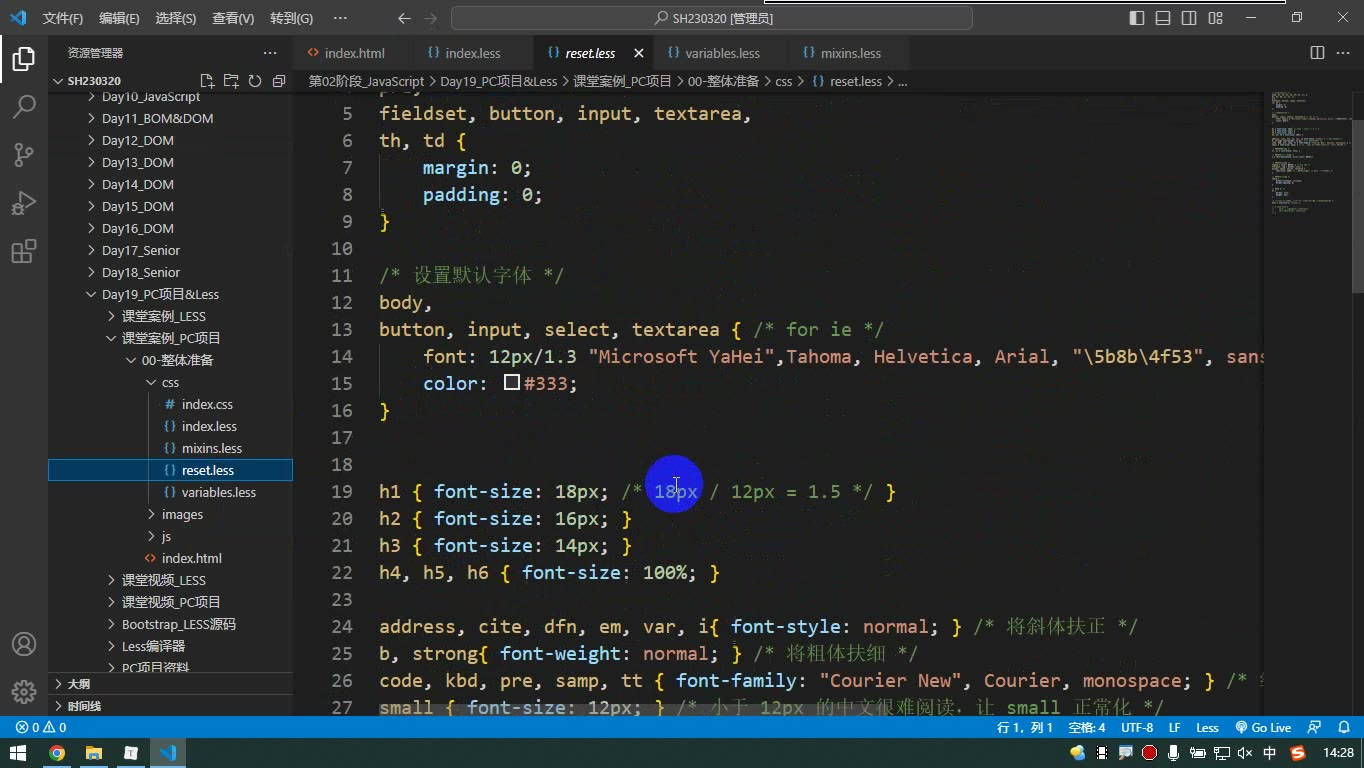Screen dimensions: 1364x768
Task: Open the #333 color swatch picker
Action: [x=512, y=382]
